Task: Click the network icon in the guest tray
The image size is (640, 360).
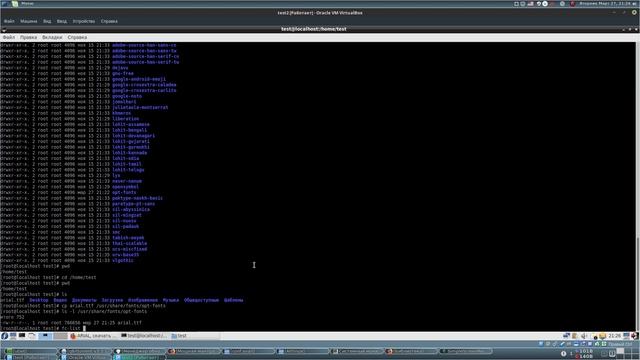Action: click(567, 336)
